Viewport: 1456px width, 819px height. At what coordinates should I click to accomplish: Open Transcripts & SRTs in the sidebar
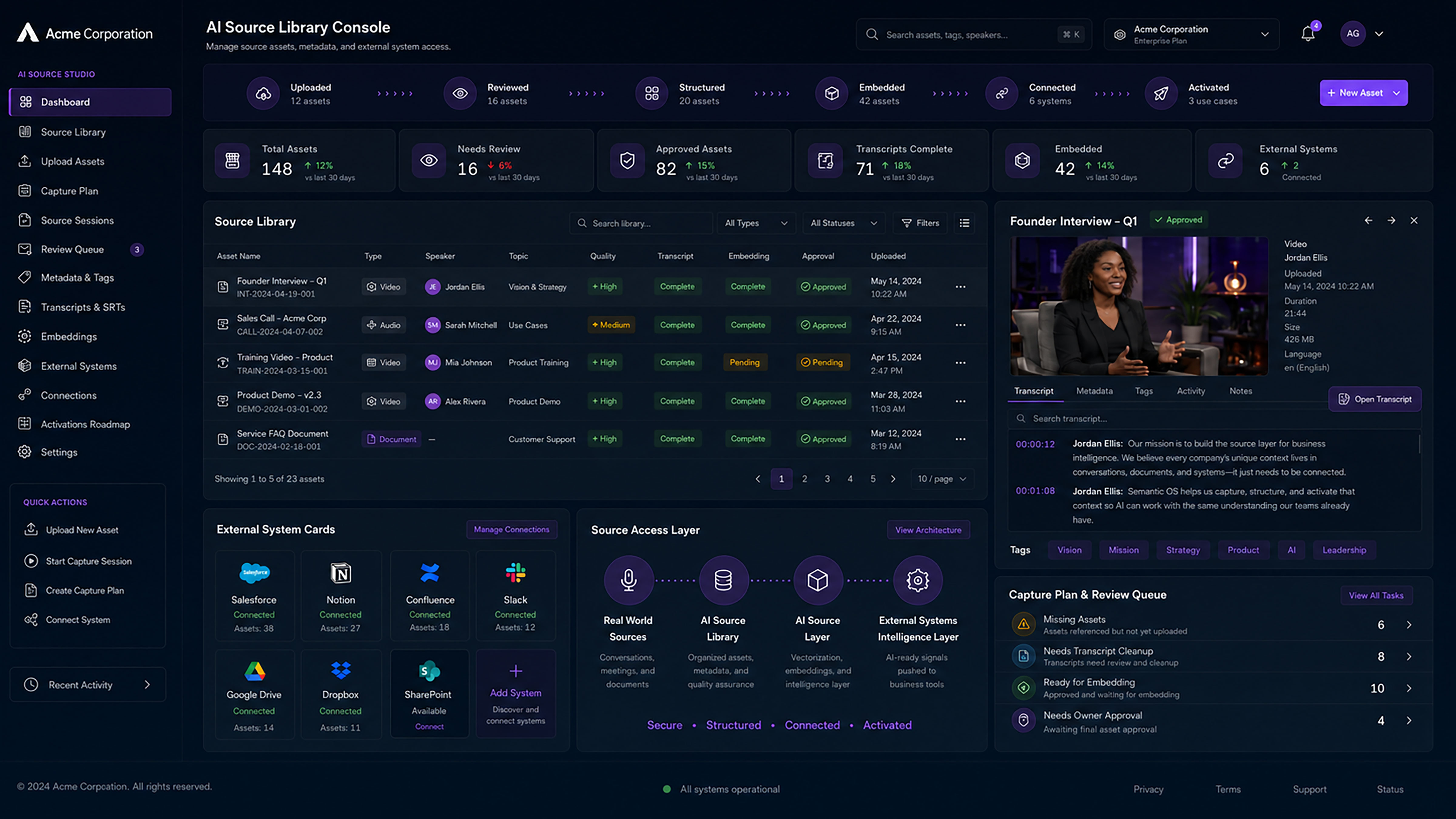coord(90,307)
